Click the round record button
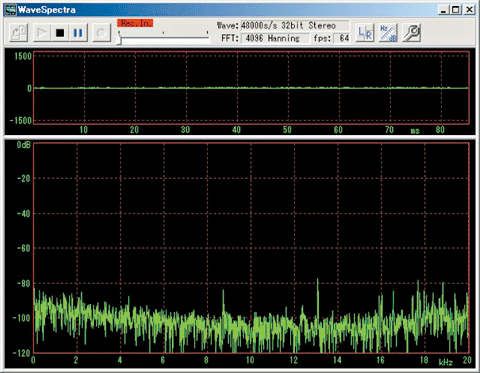 [x=101, y=33]
